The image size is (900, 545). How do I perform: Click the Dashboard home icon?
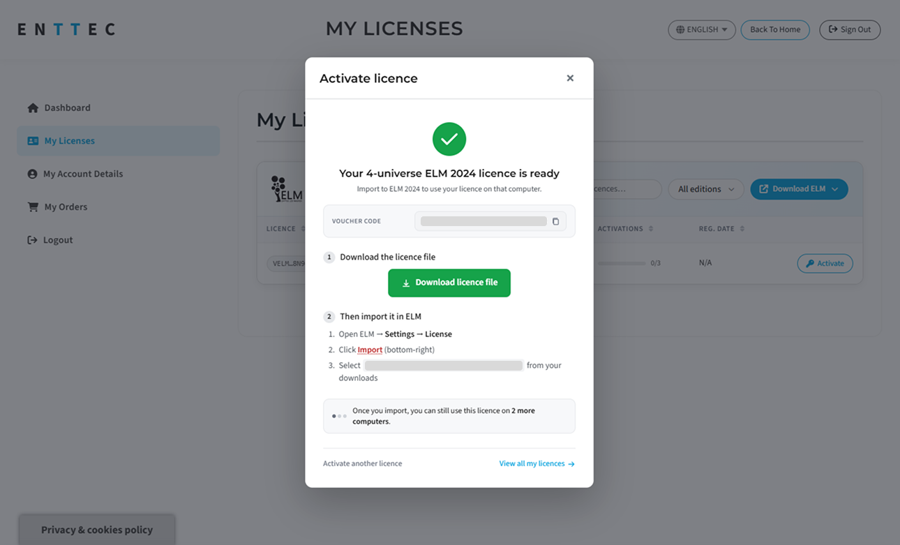[33, 108]
